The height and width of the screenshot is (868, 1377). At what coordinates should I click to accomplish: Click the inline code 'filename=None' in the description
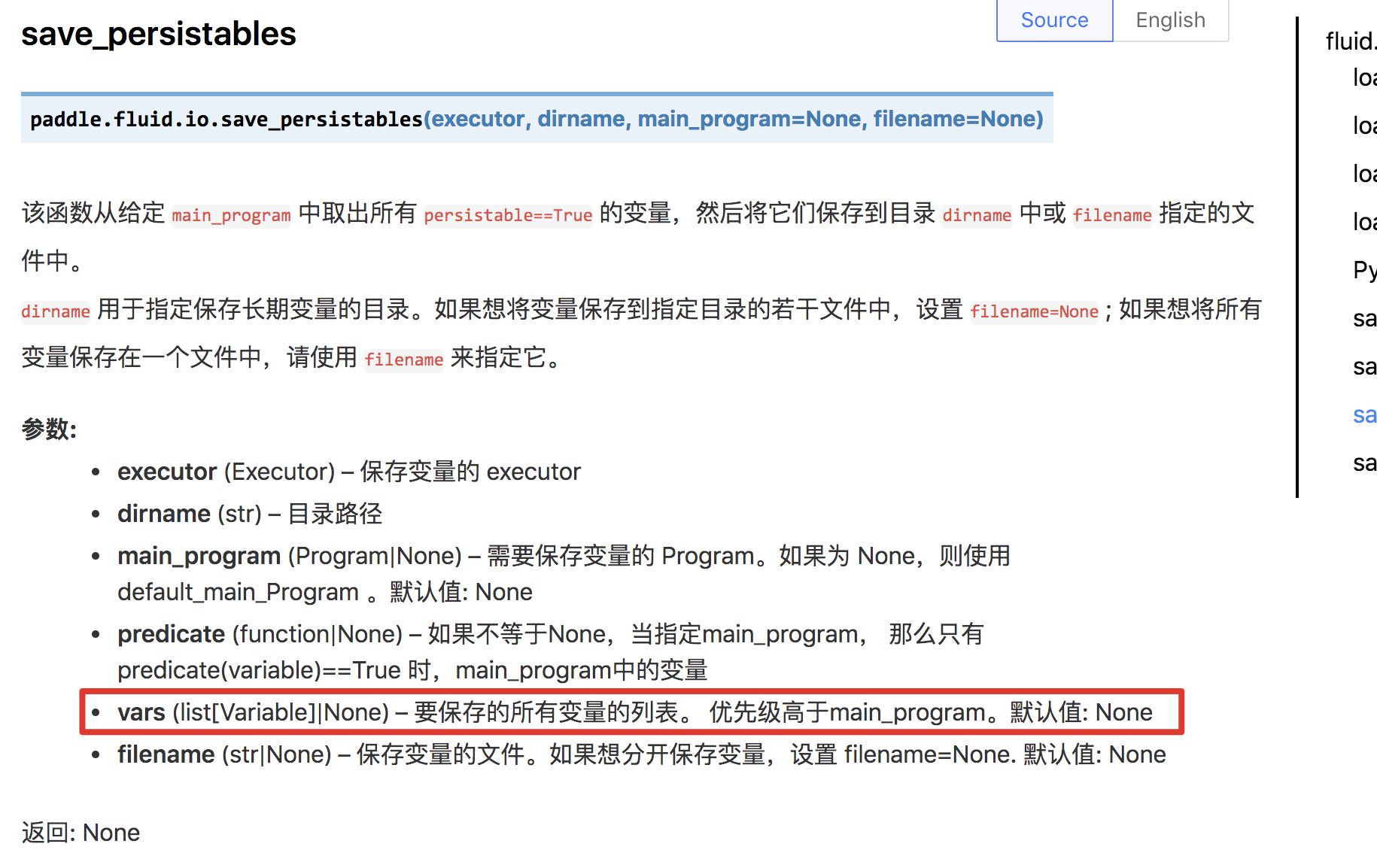(1035, 311)
